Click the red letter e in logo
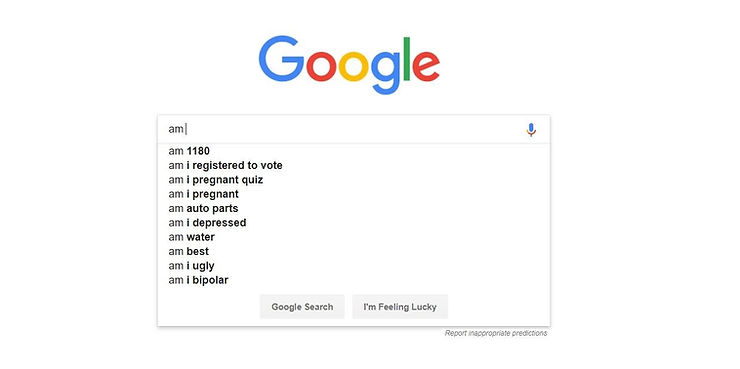 tap(426, 66)
